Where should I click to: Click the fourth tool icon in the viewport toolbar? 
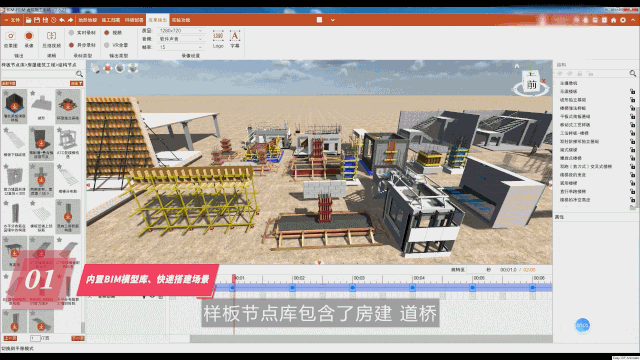pyautogui.click(x=133, y=68)
